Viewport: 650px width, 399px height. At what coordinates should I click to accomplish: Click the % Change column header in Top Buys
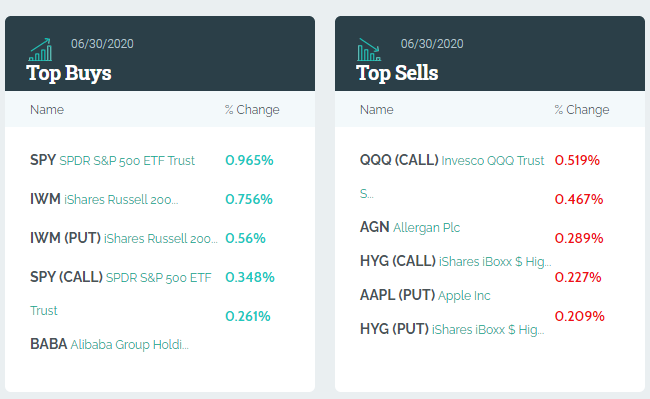pyautogui.click(x=252, y=110)
